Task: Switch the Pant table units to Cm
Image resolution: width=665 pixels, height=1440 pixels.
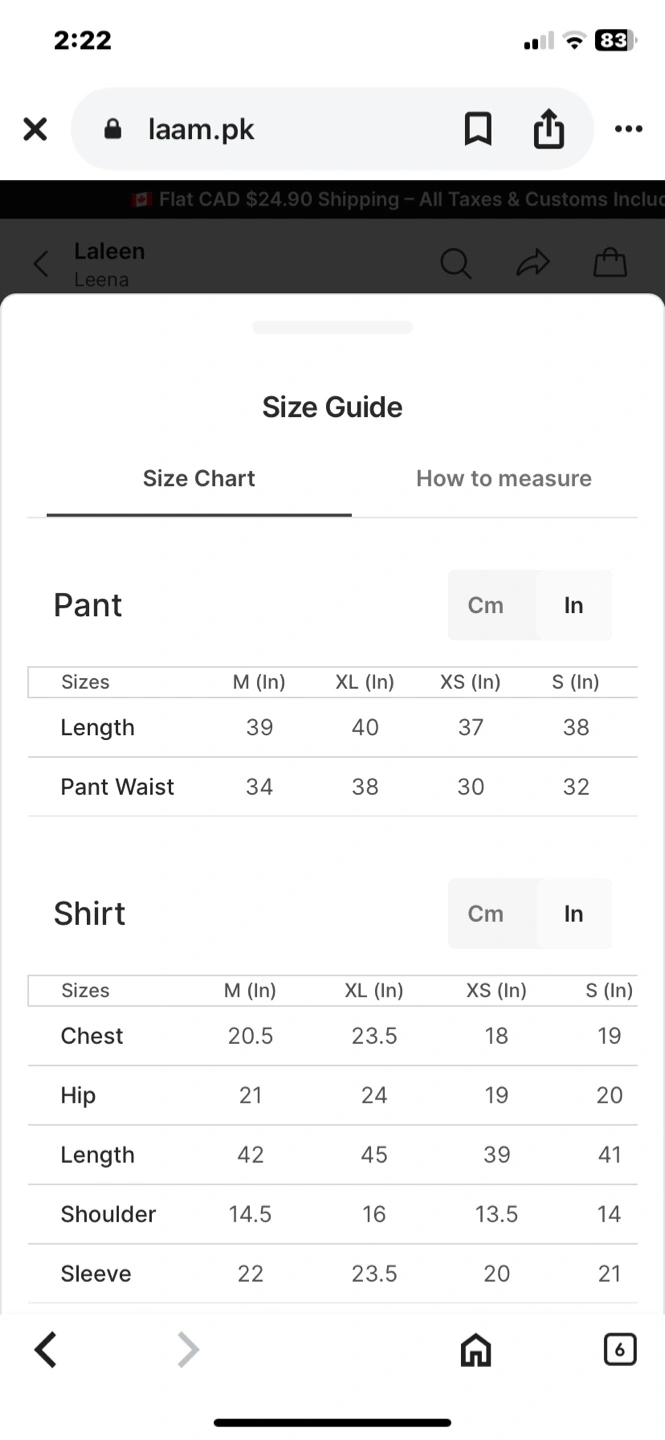Action: click(x=486, y=605)
